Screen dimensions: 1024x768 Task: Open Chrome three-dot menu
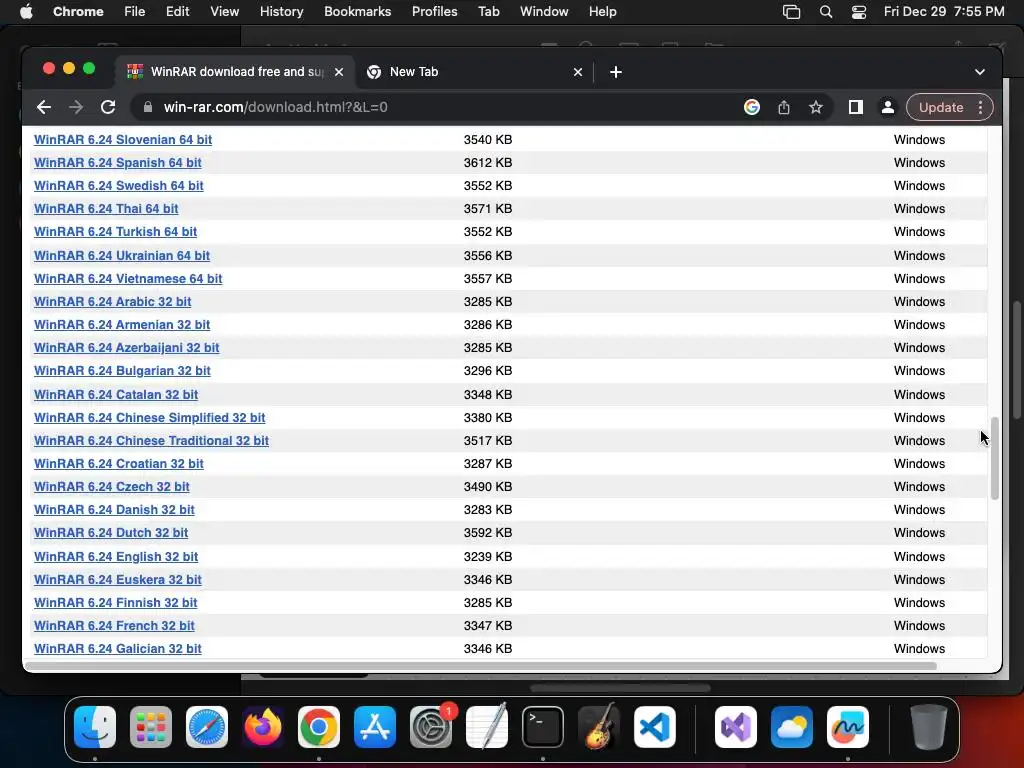[980, 107]
